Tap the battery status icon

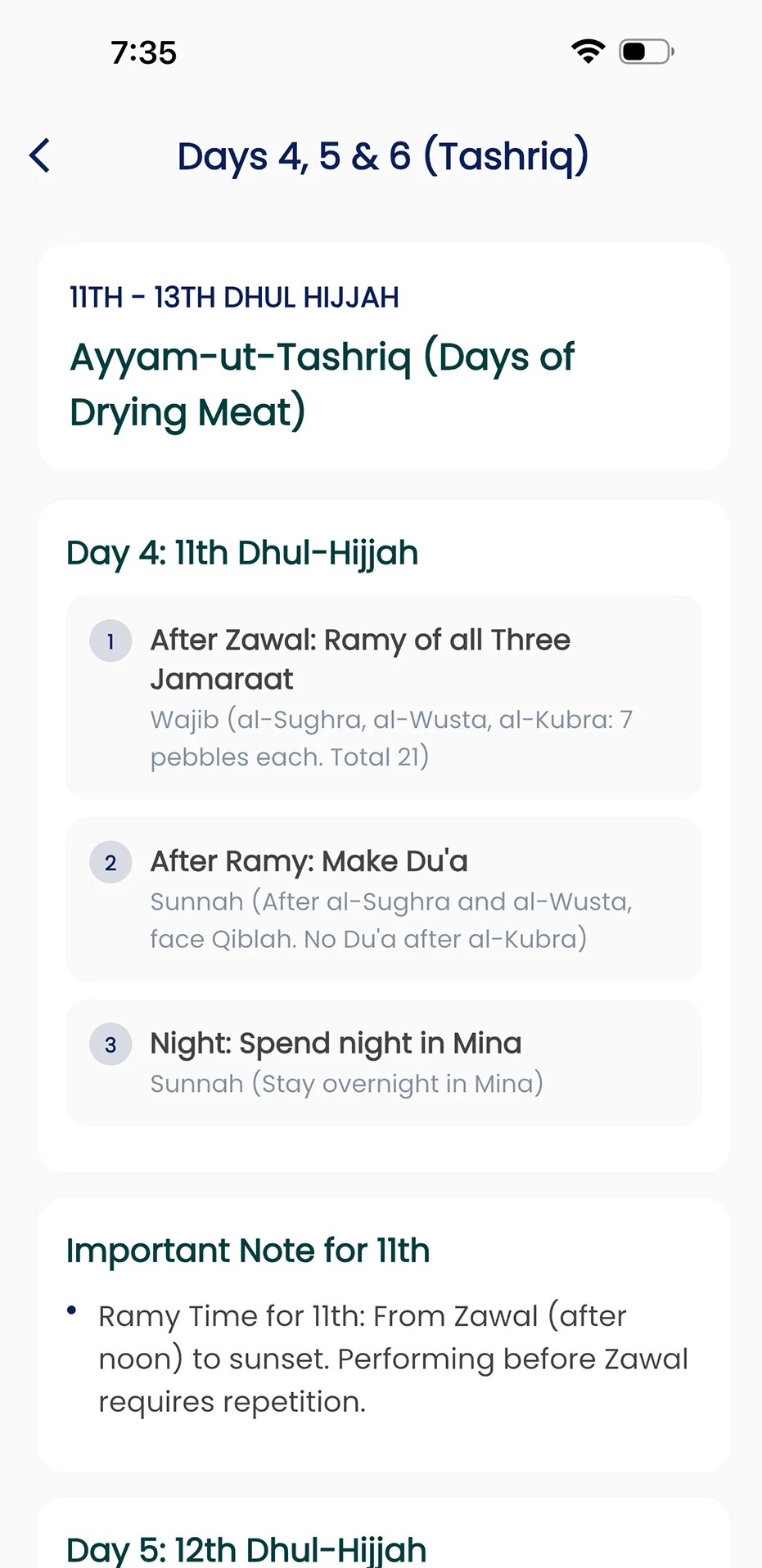[x=646, y=52]
